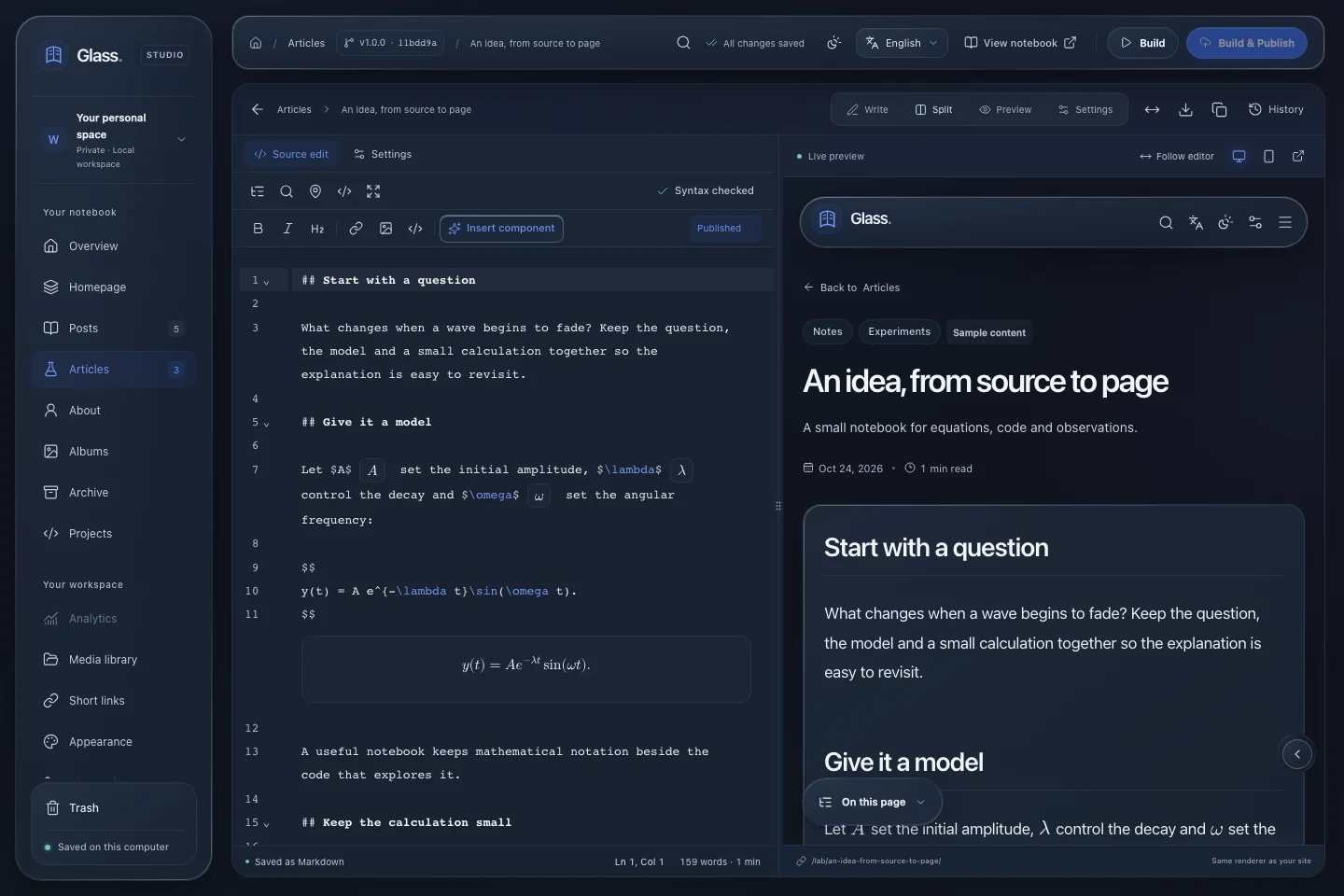Click the translate icon in preview navbar
The height and width of the screenshot is (896, 1344).
click(x=1196, y=222)
